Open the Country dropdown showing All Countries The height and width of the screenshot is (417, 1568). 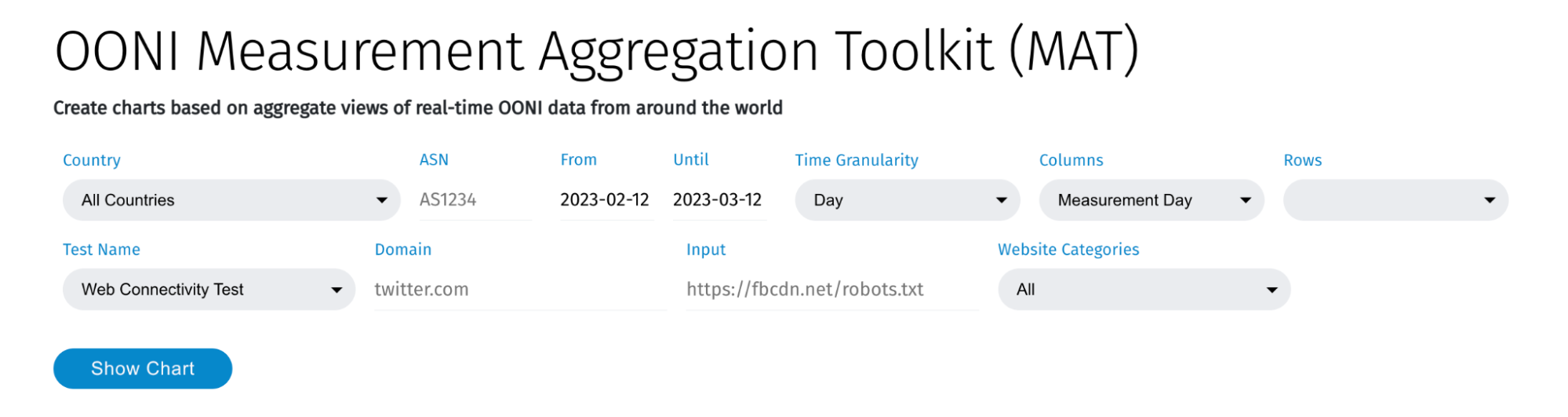pyautogui.click(x=231, y=200)
